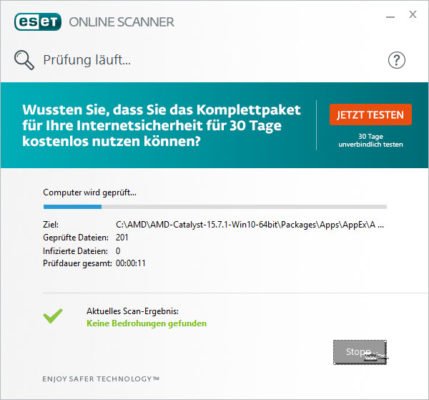This screenshot has height=400, width=429.
Task: Stop the running scan with Stopp button
Action: click(x=360, y=352)
